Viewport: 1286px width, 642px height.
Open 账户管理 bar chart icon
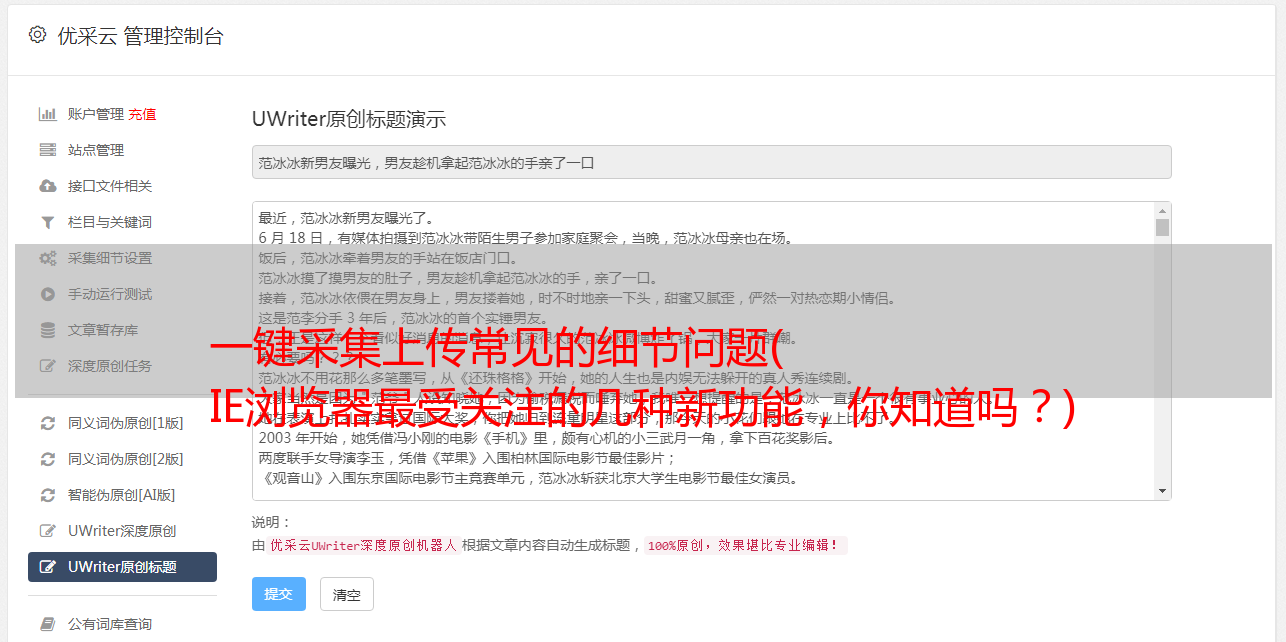47,114
